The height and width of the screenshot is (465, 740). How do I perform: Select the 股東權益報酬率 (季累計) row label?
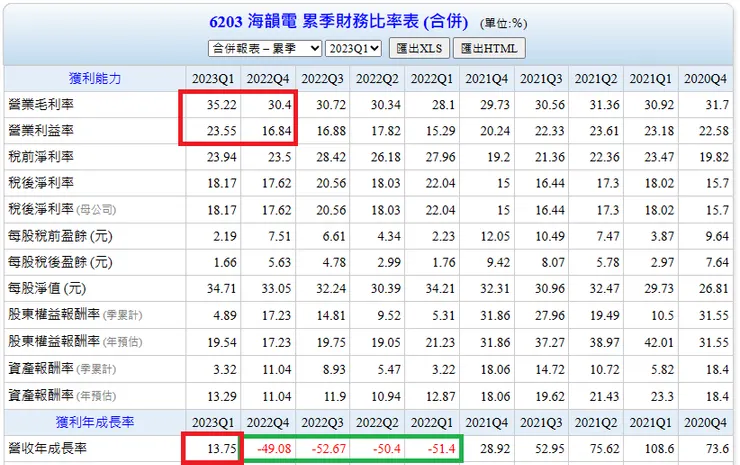coord(75,314)
